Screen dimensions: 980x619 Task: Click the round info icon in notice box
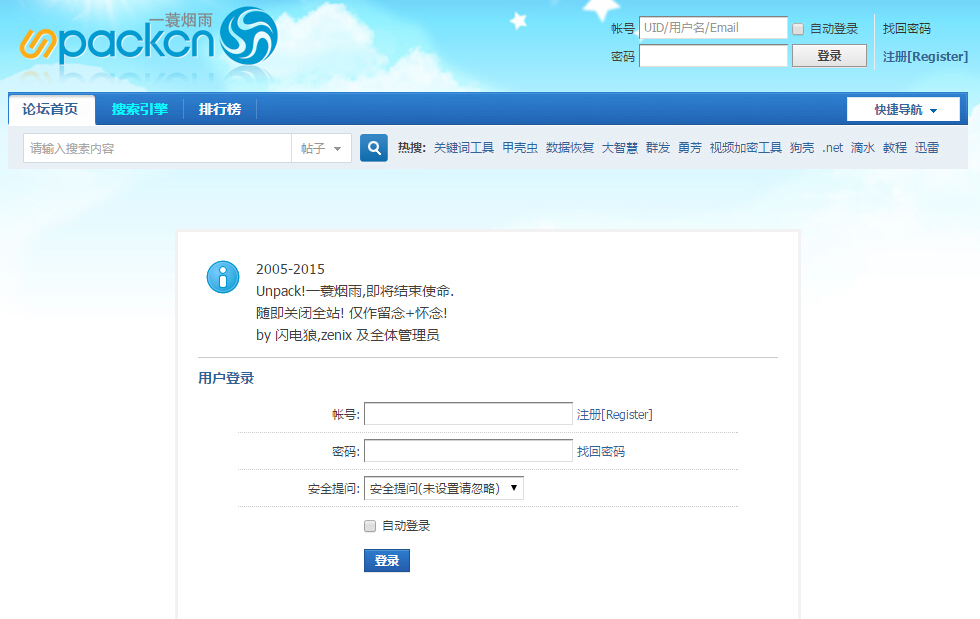coord(222,277)
